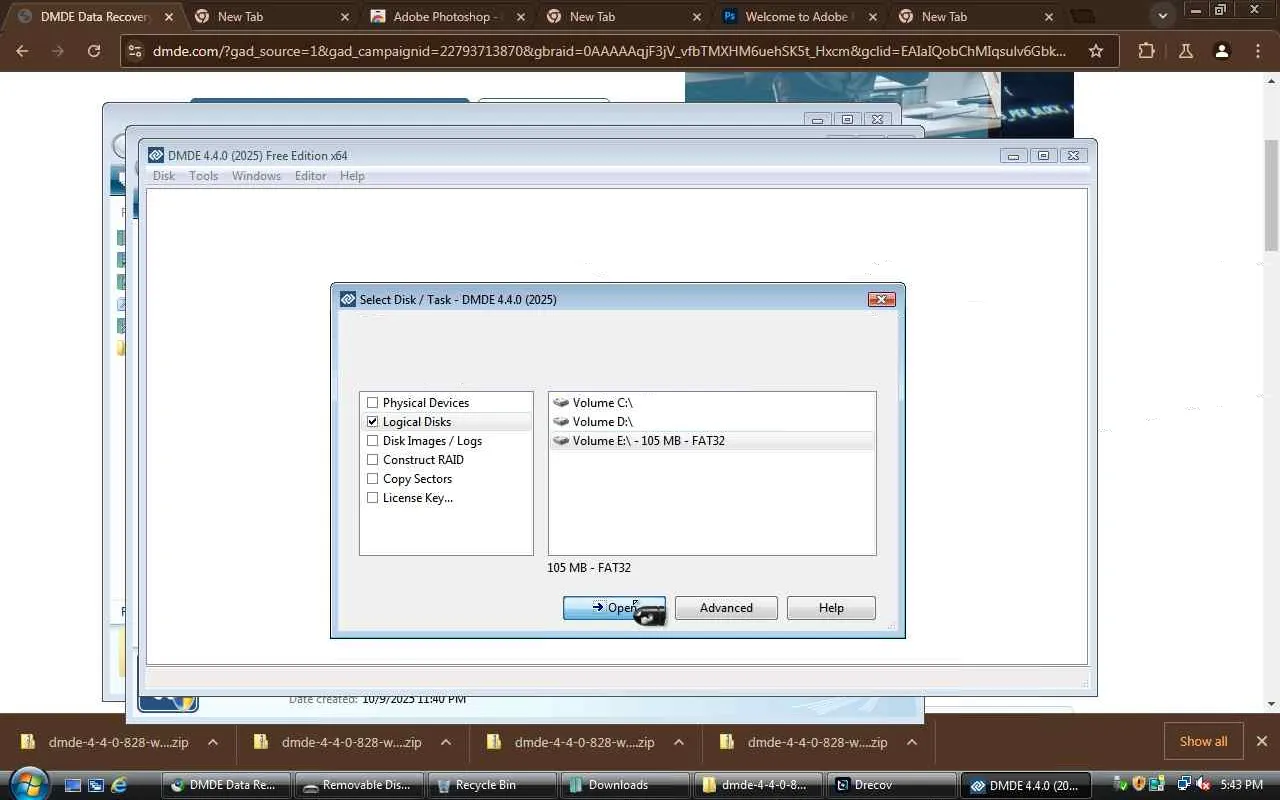Click the Volume E:\ drive icon
1280x800 pixels.
click(x=561, y=441)
